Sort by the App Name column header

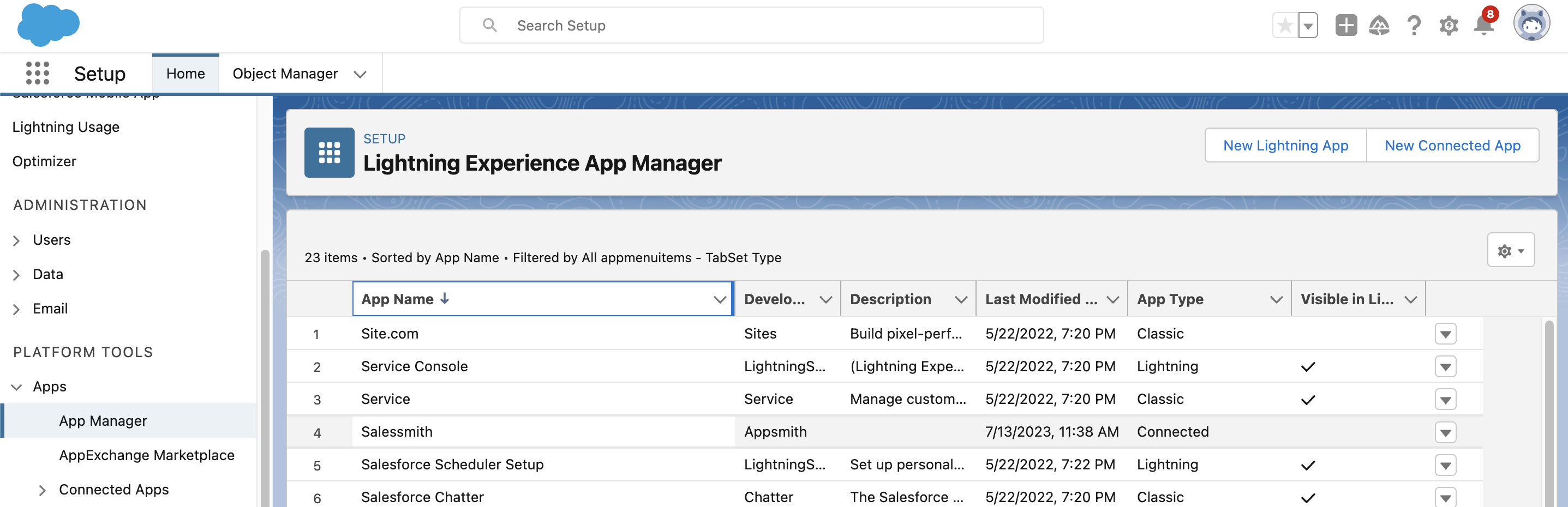click(398, 299)
